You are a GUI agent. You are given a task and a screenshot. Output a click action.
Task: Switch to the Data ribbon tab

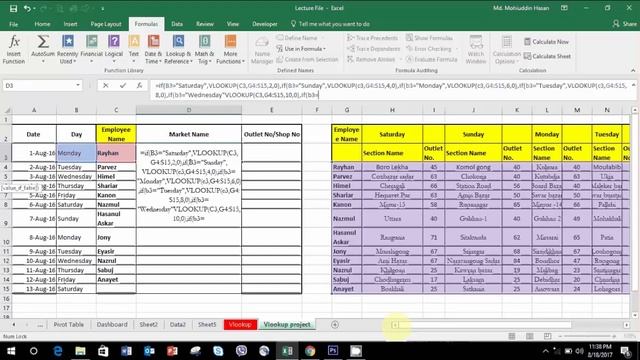[177, 24]
